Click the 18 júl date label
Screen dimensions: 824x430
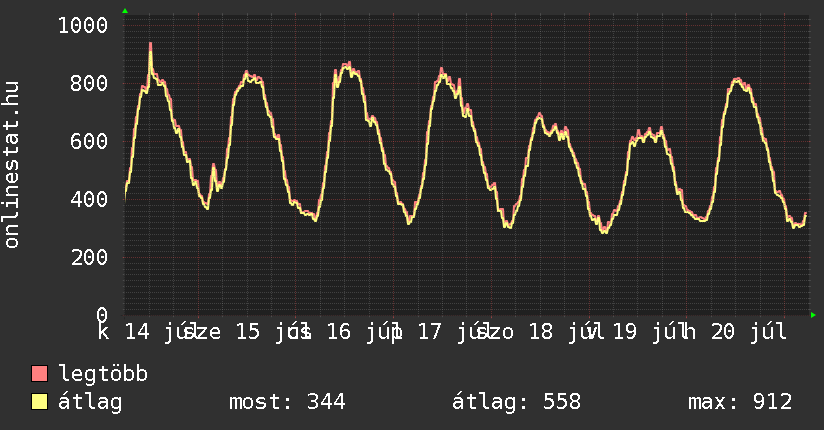[565, 332]
